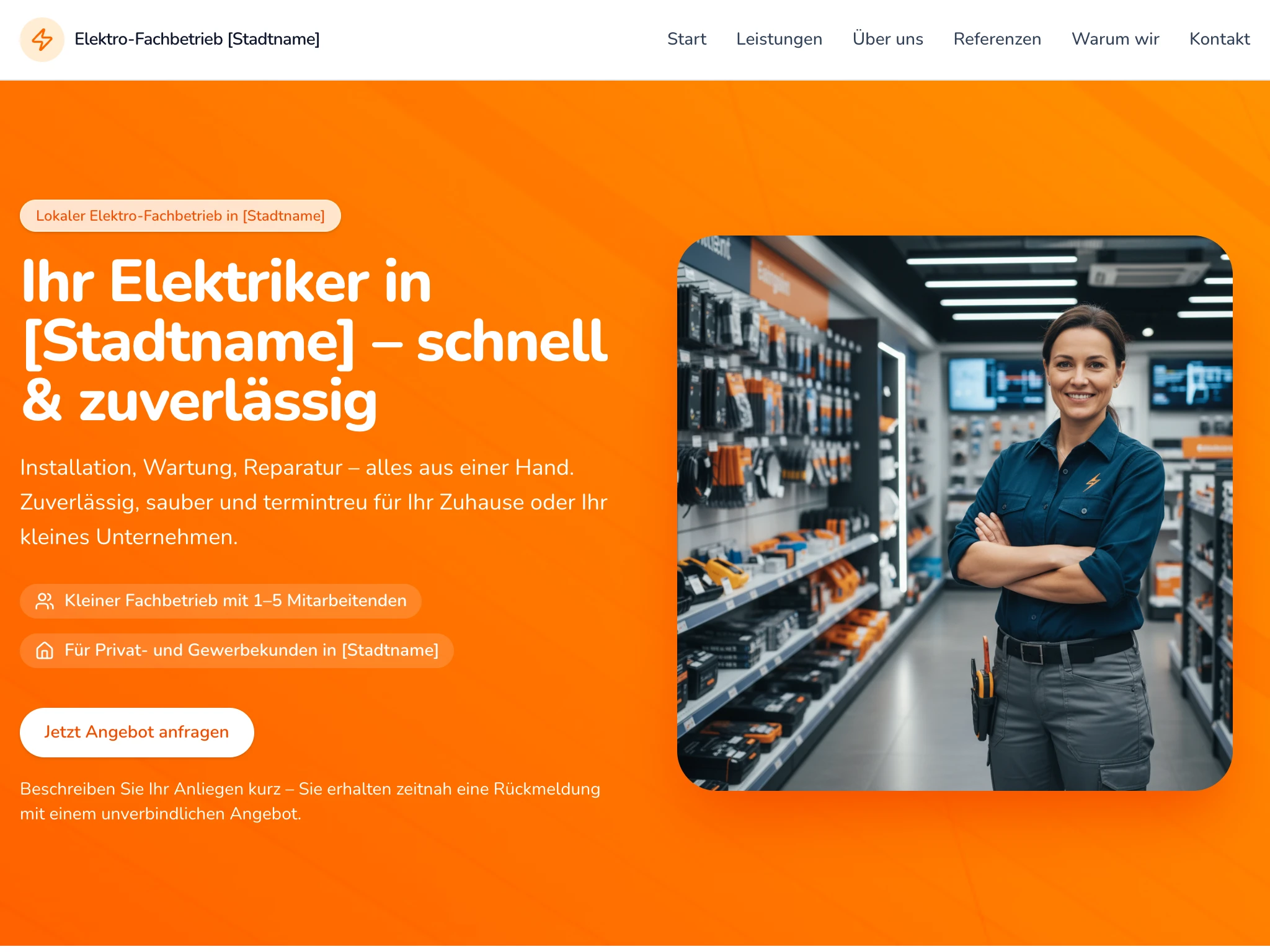This screenshot has width=1270, height=952.
Task: Click the Ihr Elektriker in [Stadtname] headline
Action: [x=315, y=341]
